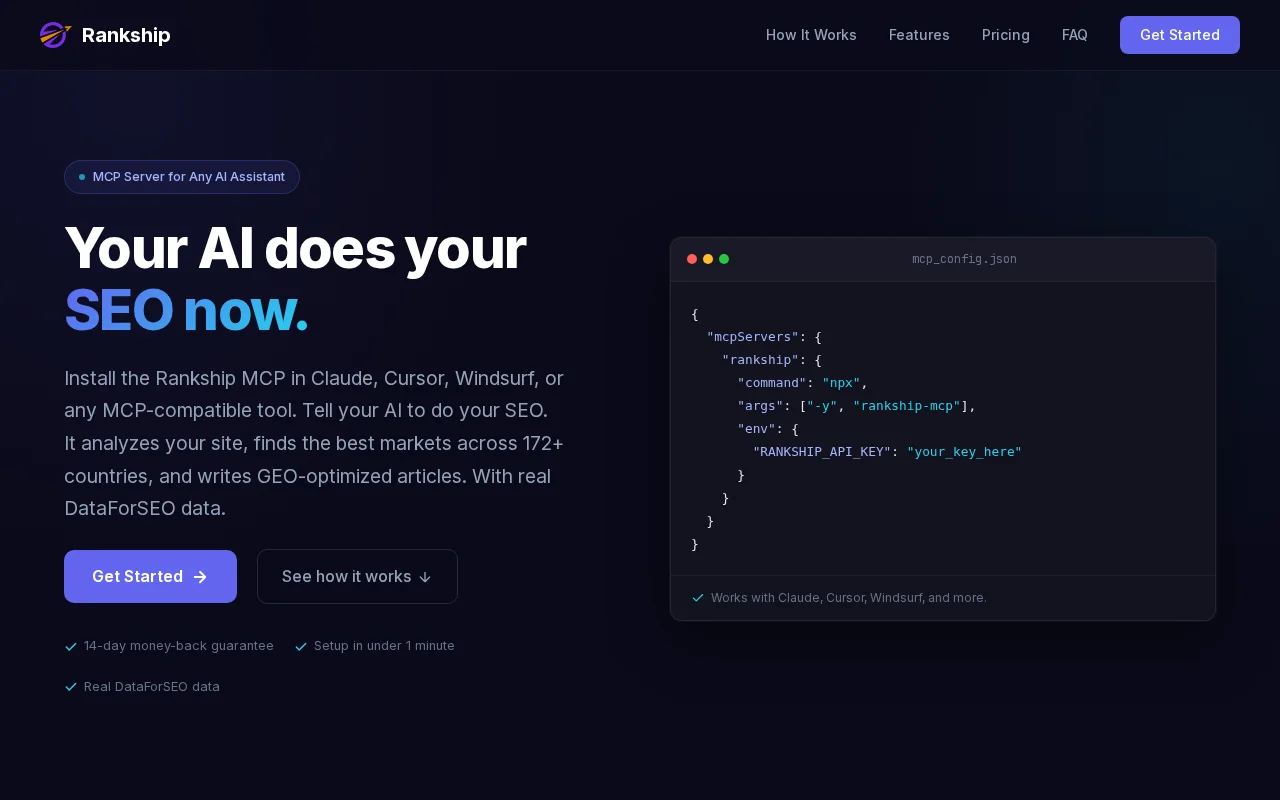Image resolution: width=1280 pixels, height=800 pixels.
Task: Click the Works with Claude, Cursor, Windsurf text
Action: (x=849, y=598)
